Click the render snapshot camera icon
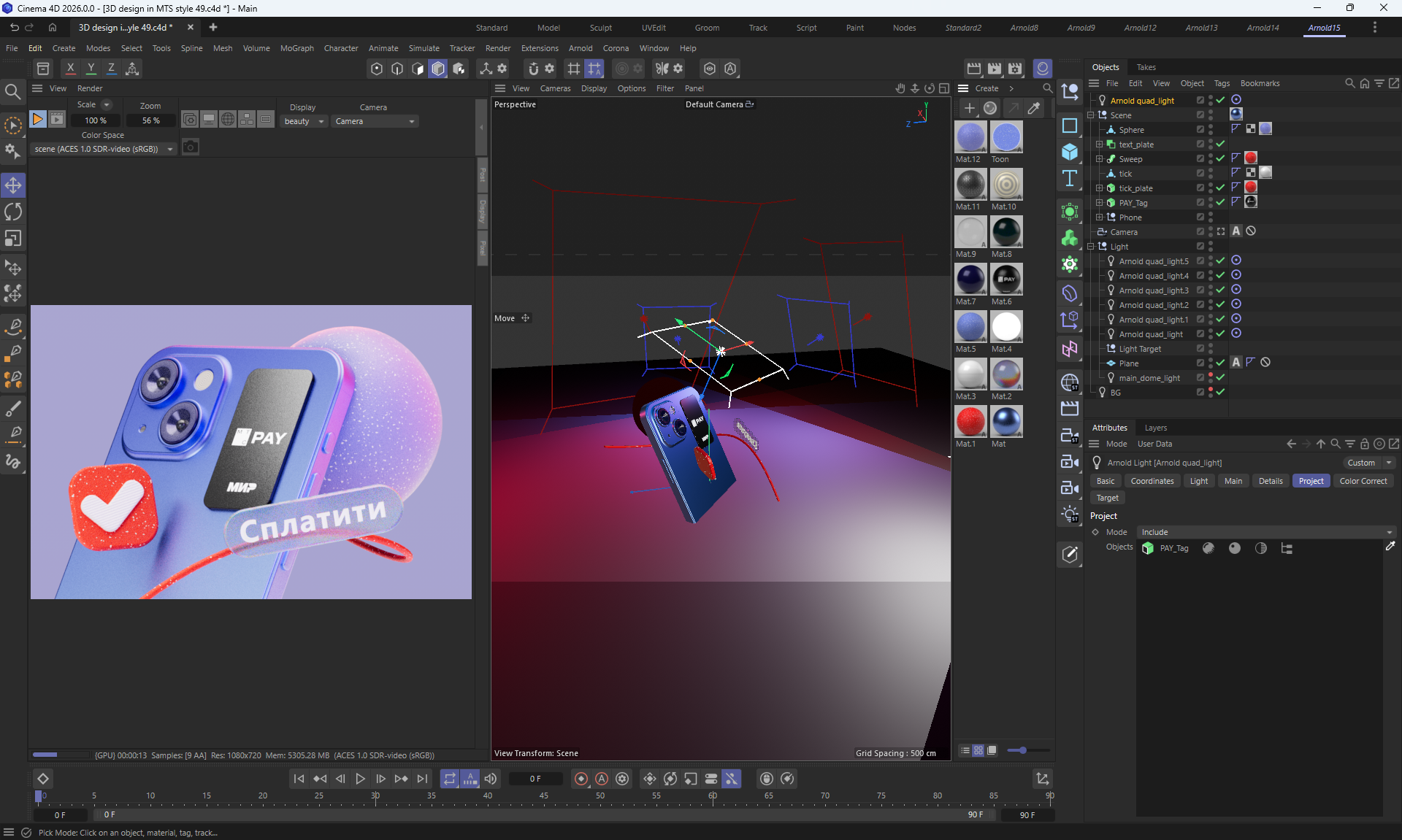This screenshot has width=1402, height=840. click(191, 147)
